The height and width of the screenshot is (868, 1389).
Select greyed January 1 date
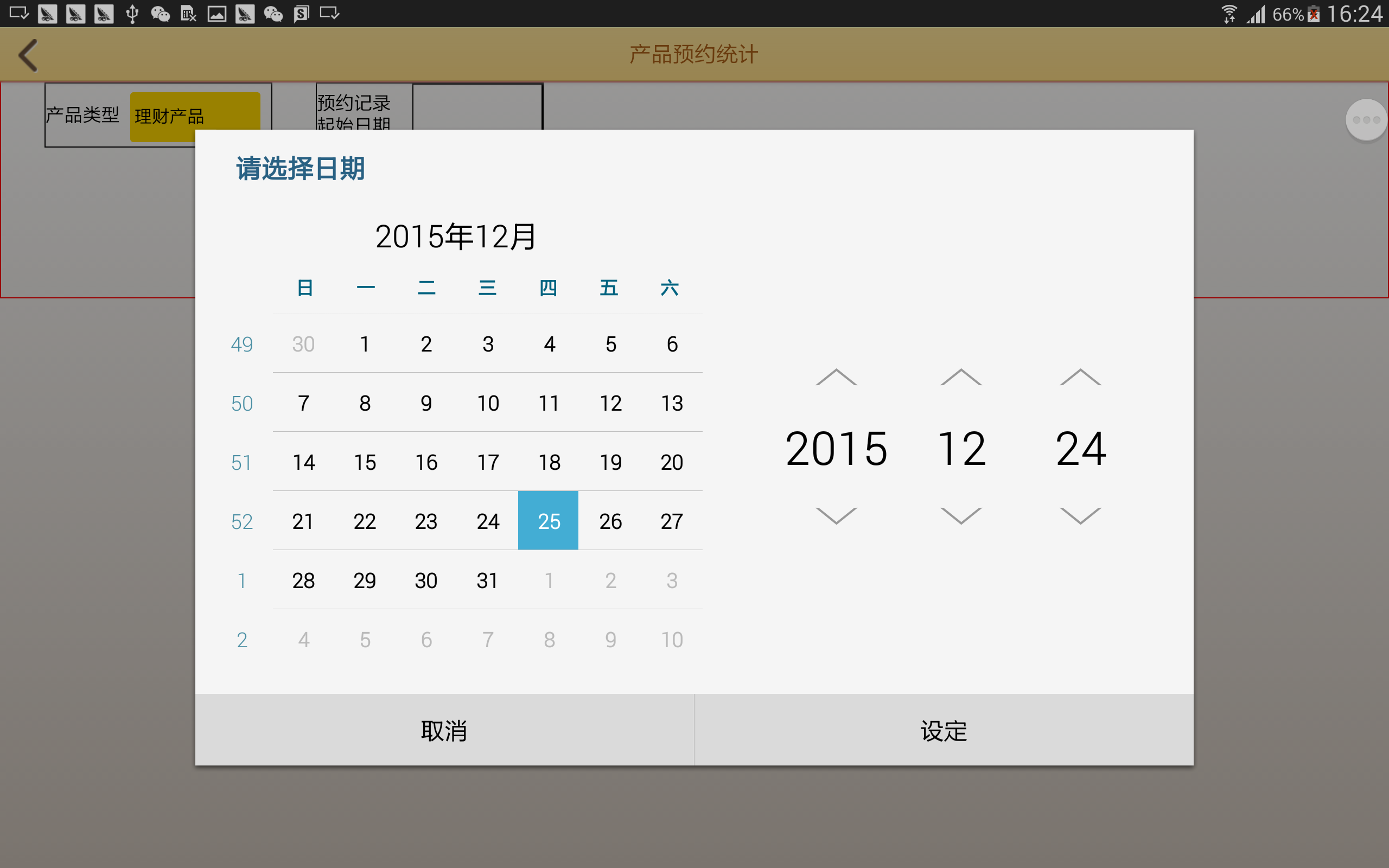[x=549, y=580]
